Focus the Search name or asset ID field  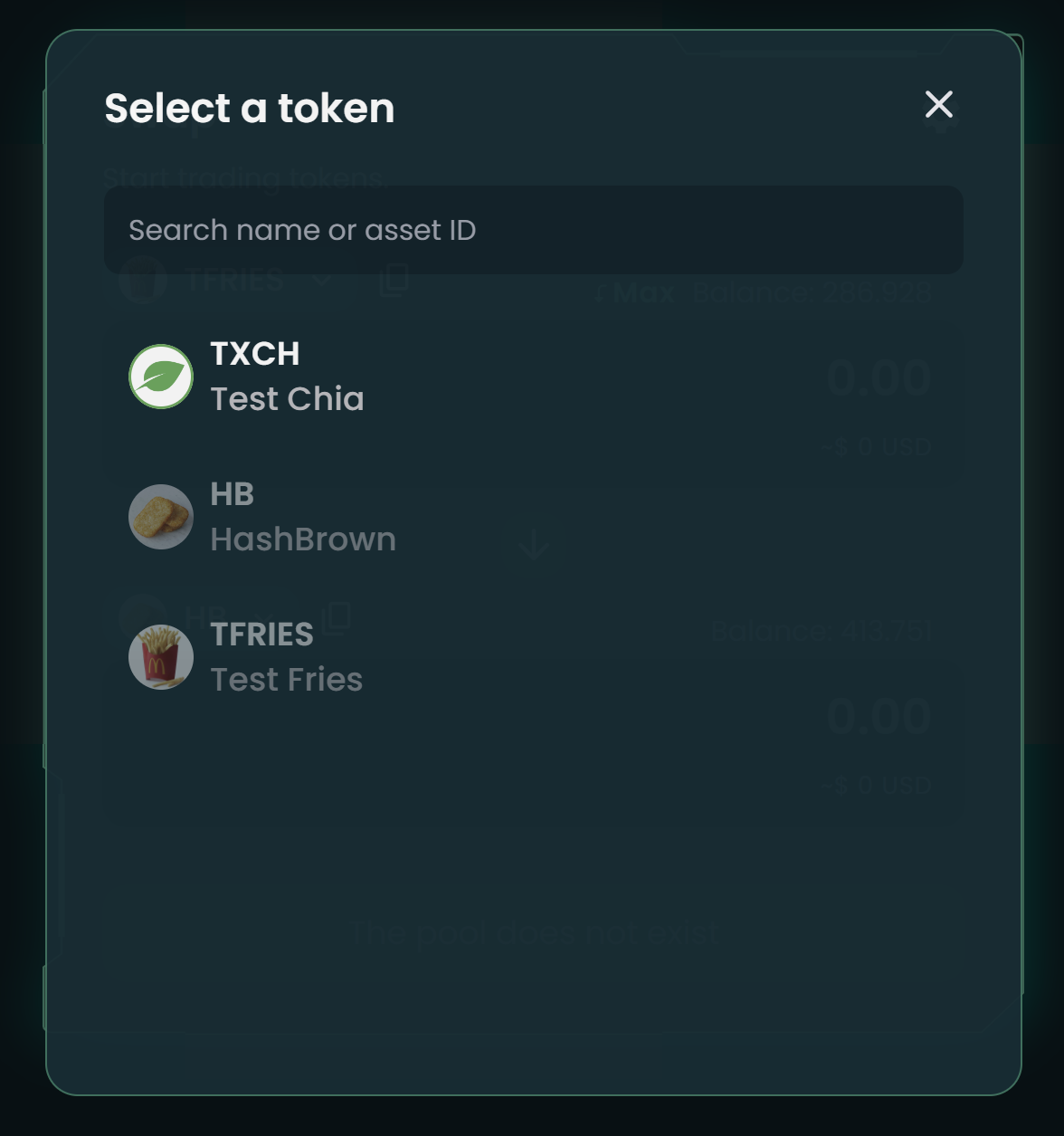point(534,230)
